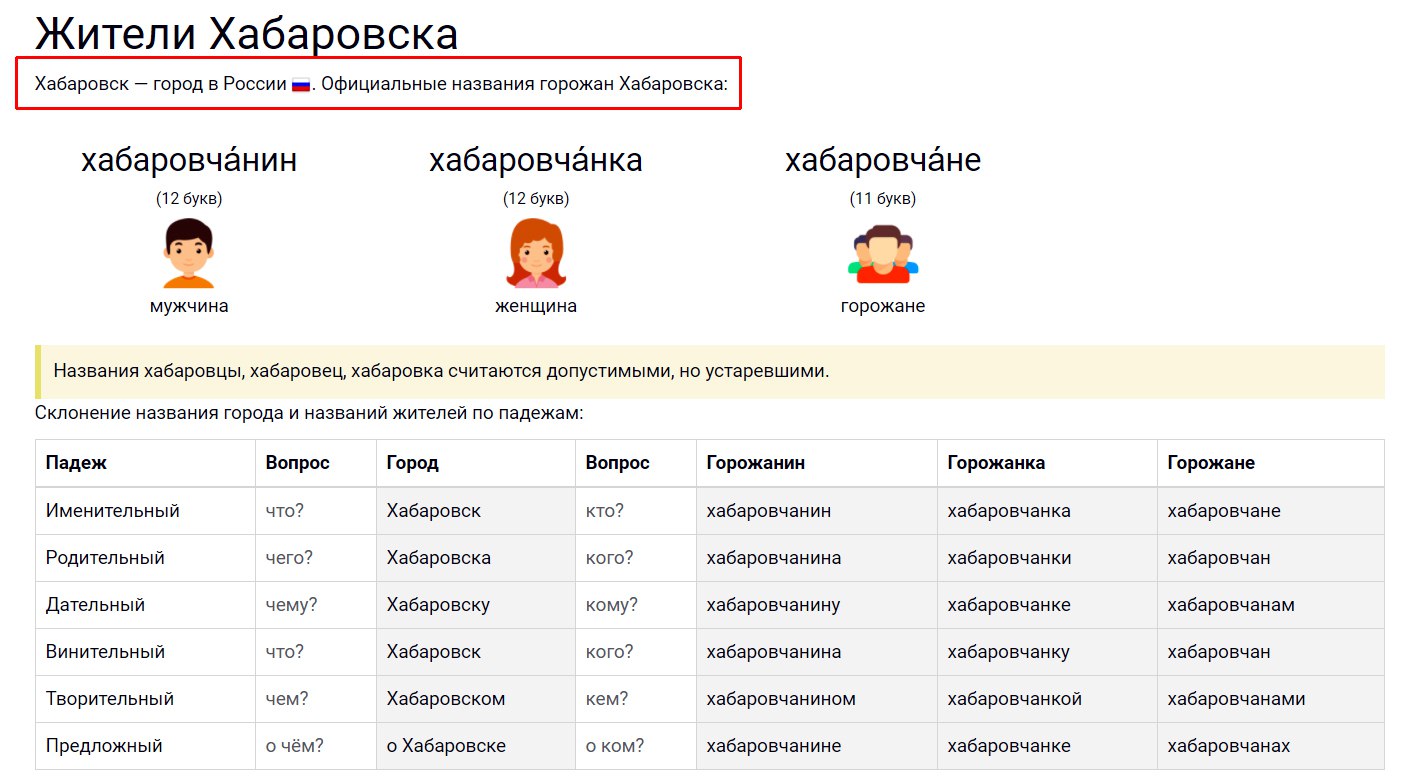The width and height of the screenshot is (1418, 784).
Task: Click the "о Хабаровске" table cell
Action: (446, 746)
